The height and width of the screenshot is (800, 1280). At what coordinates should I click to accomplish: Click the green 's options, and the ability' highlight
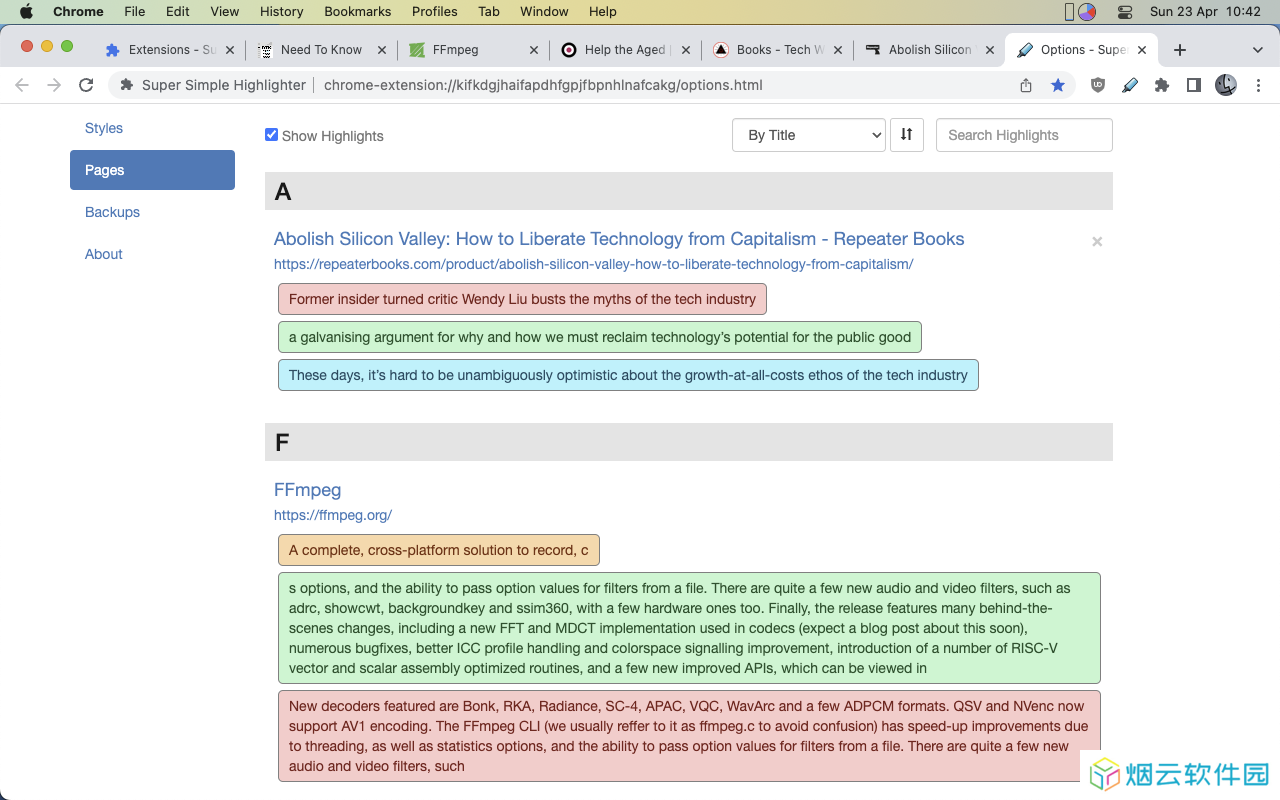pyautogui.click(x=689, y=628)
